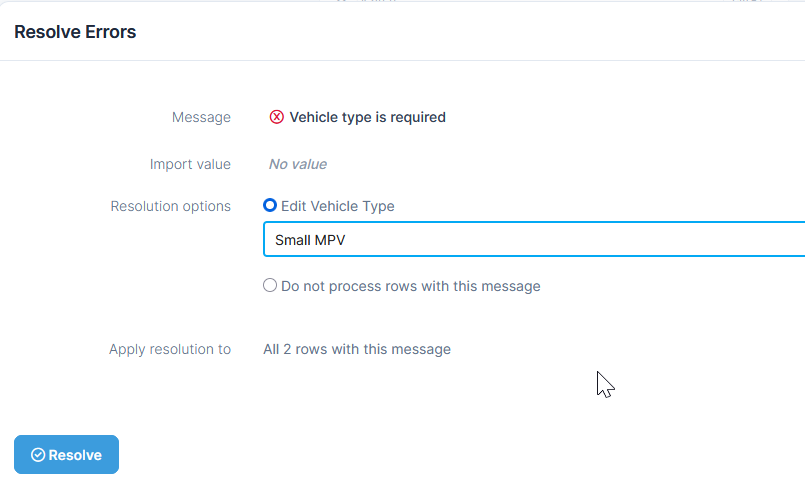Click the Resolution options field label
The image size is (805, 482).
click(x=171, y=206)
